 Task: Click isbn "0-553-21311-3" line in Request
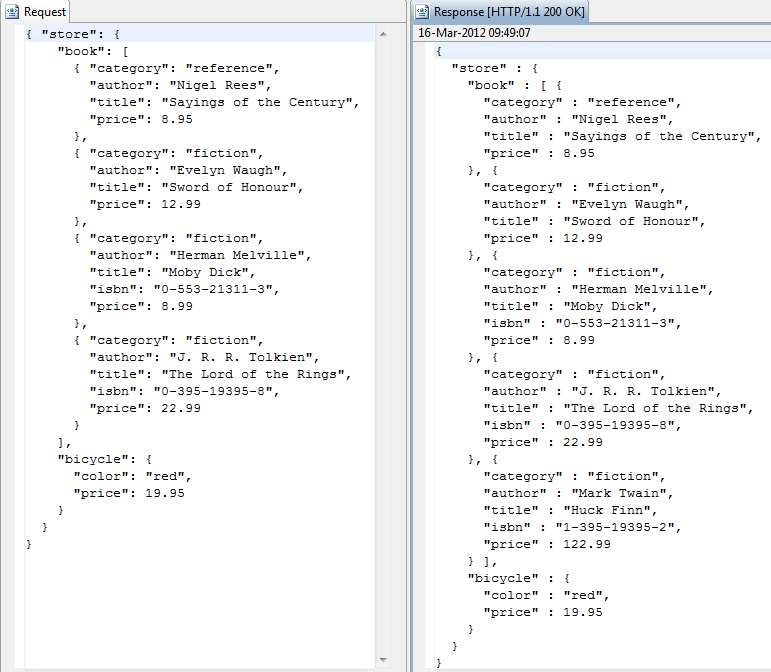coord(184,290)
